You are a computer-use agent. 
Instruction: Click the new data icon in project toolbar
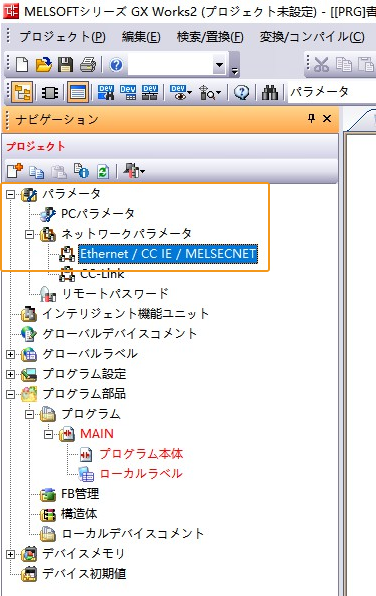click(x=14, y=171)
